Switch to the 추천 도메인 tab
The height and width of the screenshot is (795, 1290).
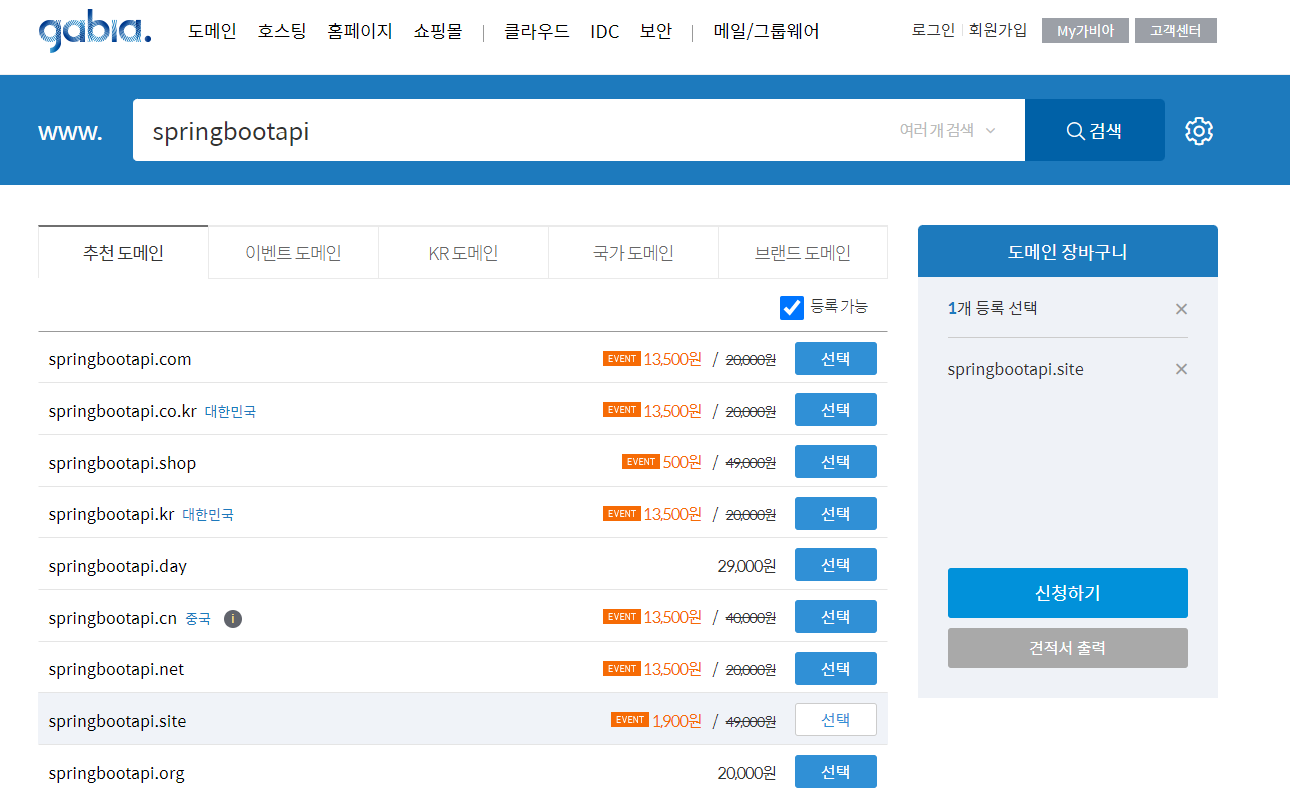click(123, 252)
